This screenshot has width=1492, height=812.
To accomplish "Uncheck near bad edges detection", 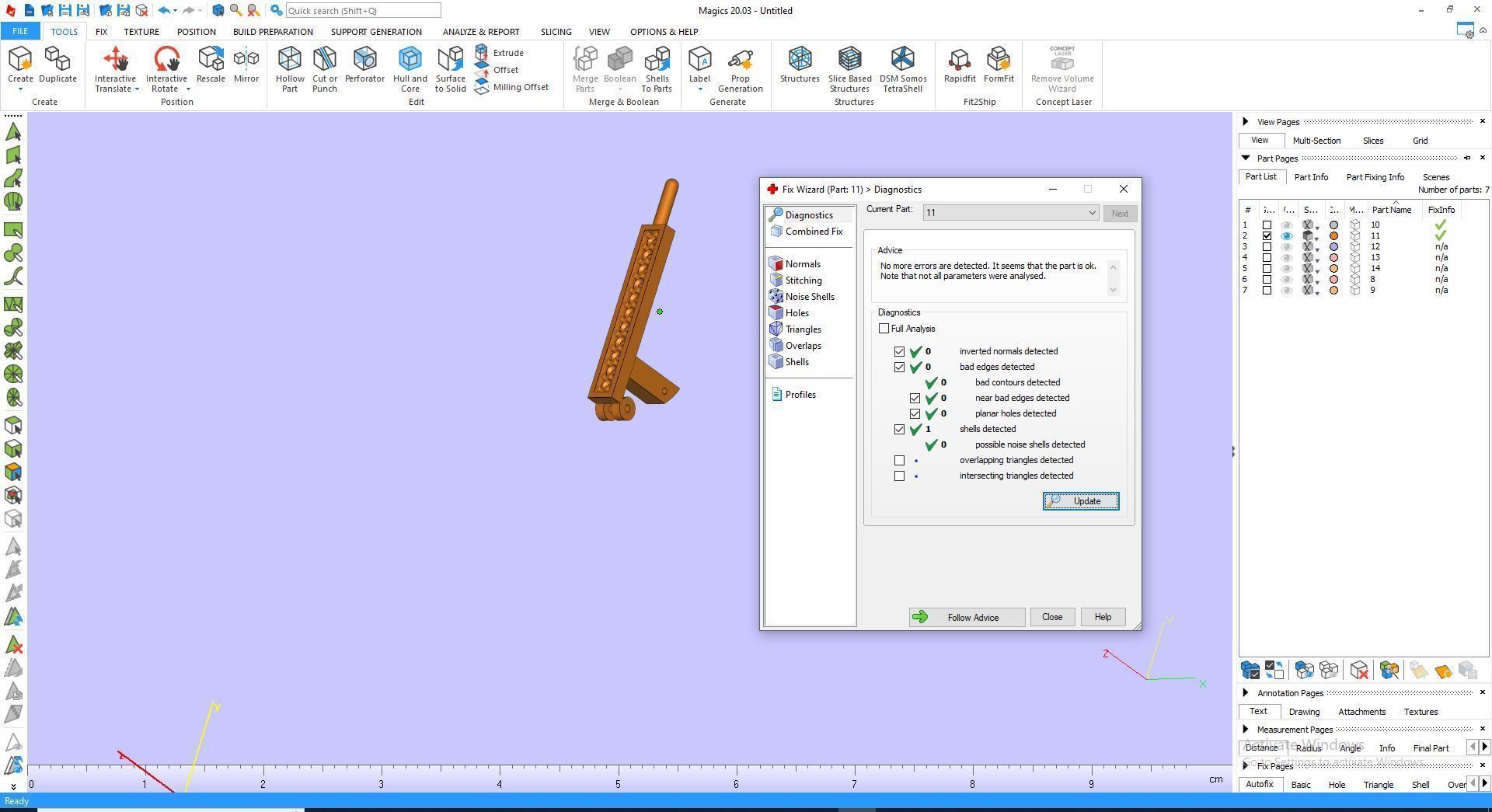I will (x=915, y=398).
